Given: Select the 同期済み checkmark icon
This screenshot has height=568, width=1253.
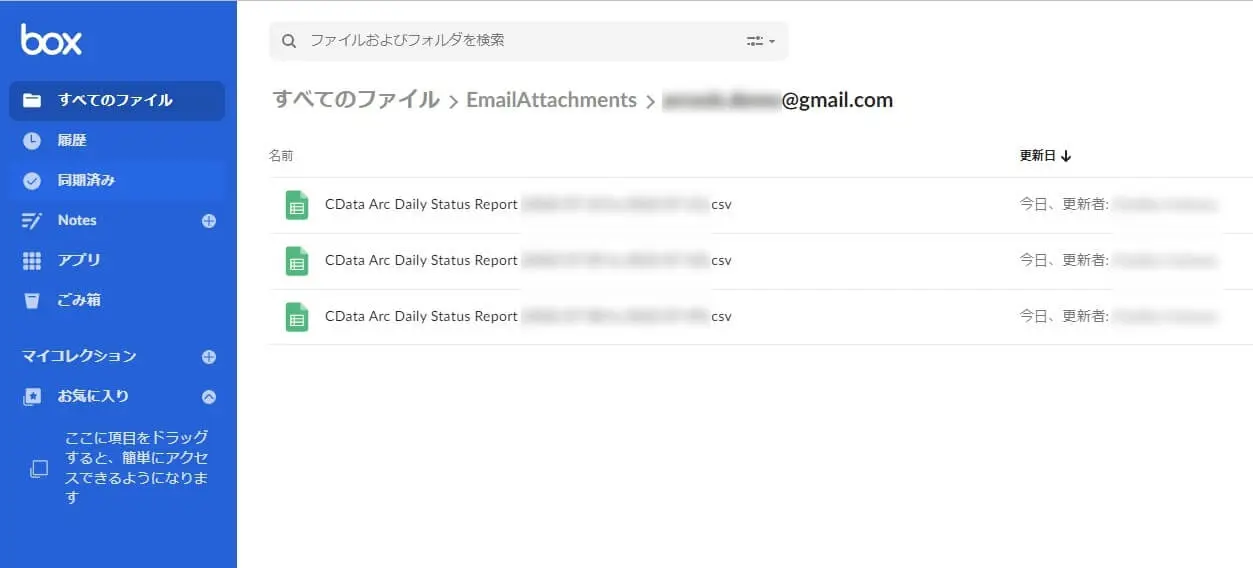Looking at the screenshot, I should coord(32,181).
